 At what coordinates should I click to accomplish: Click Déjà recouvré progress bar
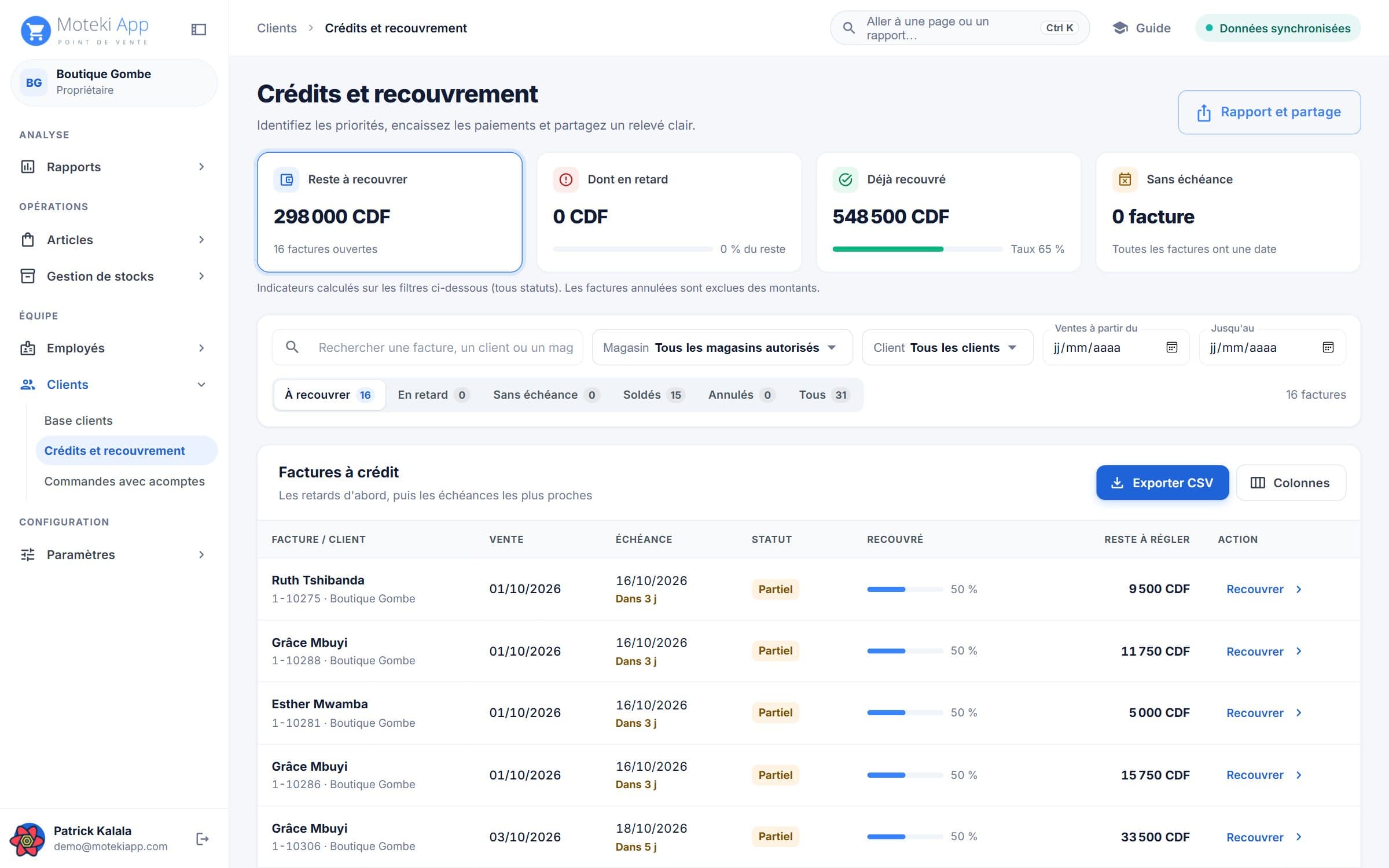pyautogui.click(x=917, y=249)
